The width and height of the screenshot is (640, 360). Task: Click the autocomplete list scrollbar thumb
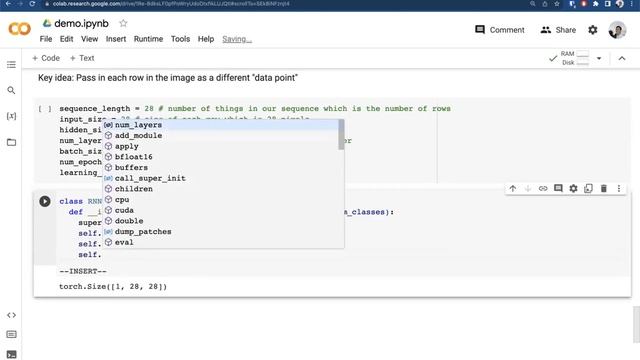(x=341, y=135)
